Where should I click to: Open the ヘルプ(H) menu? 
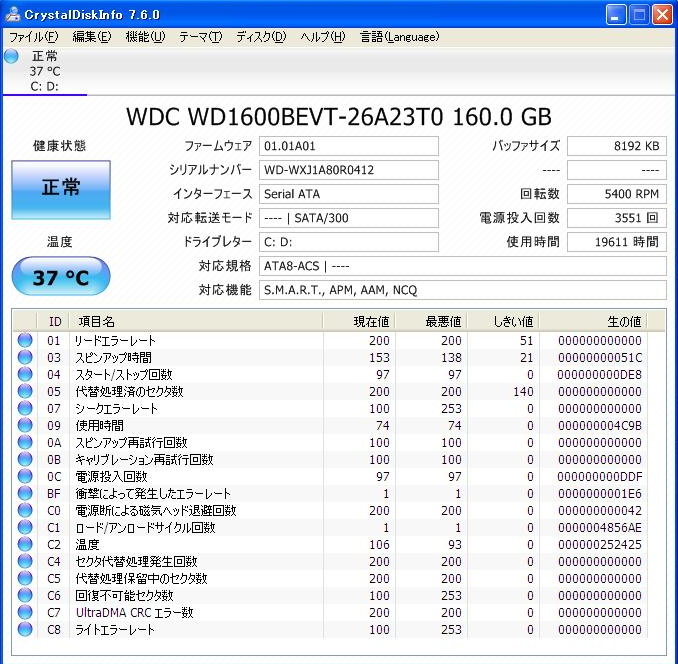click(x=323, y=37)
